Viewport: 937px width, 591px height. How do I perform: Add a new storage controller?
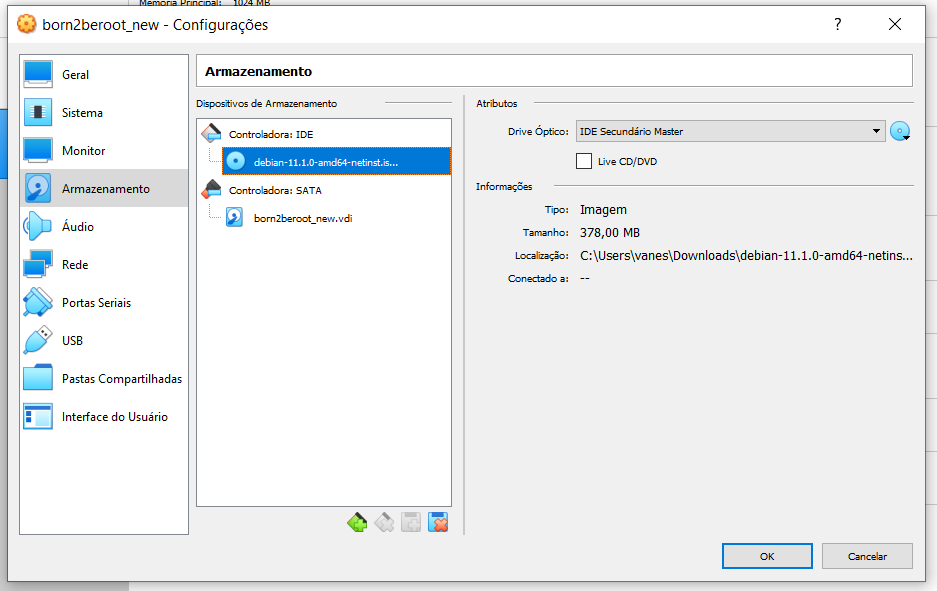[x=357, y=522]
